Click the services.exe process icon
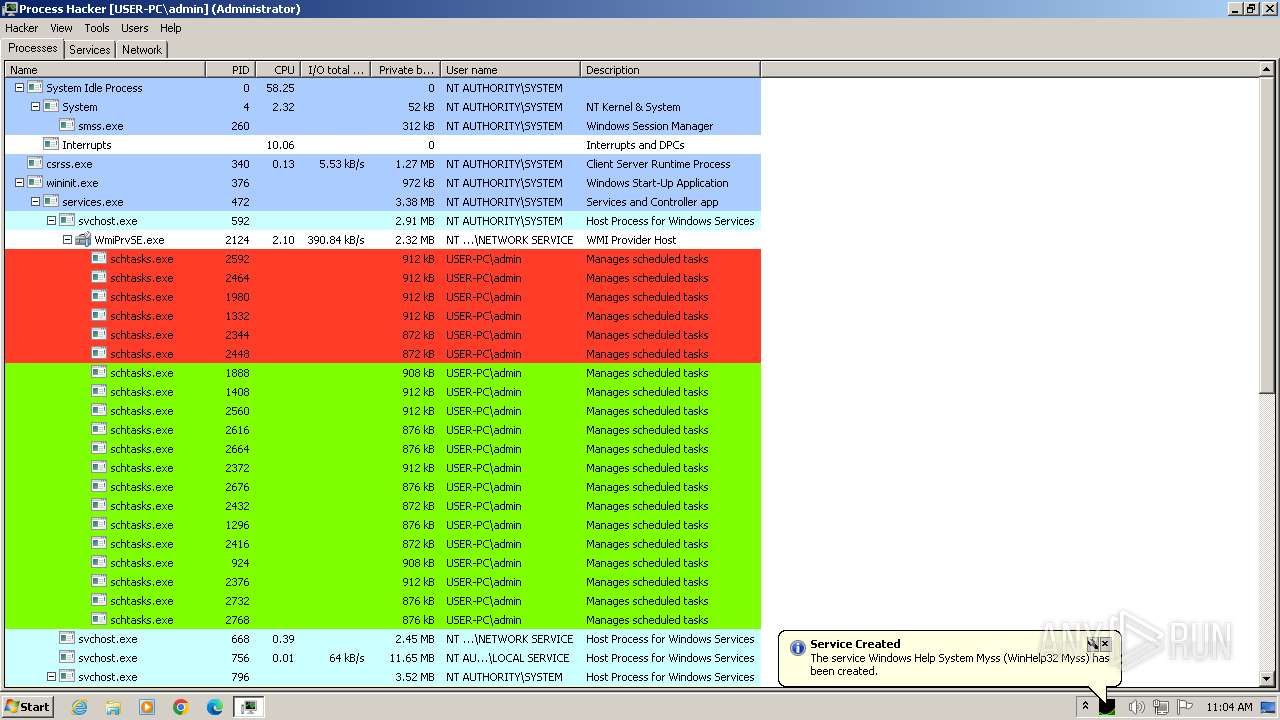1280x720 pixels. coord(51,202)
